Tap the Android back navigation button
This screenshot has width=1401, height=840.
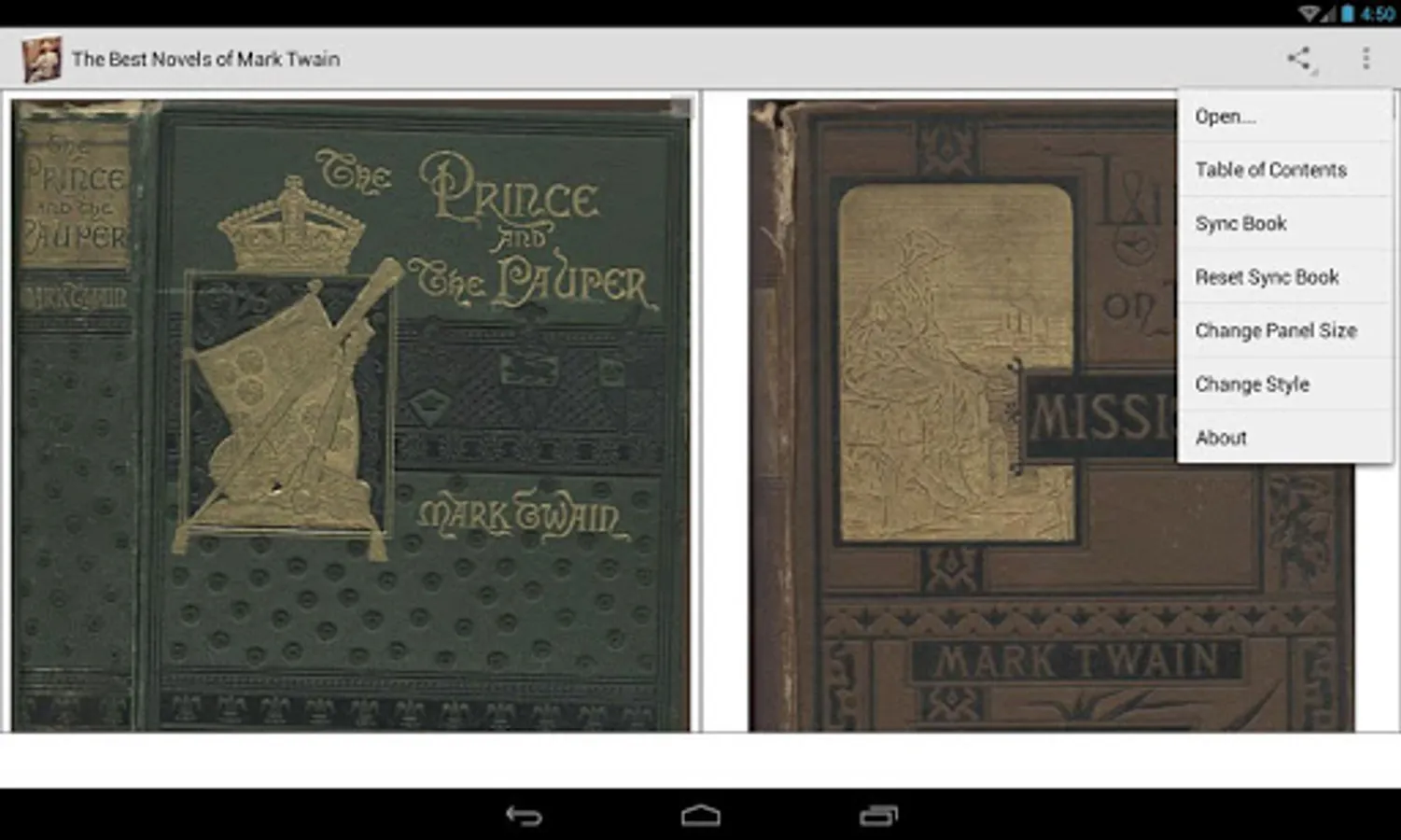tap(524, 816)
